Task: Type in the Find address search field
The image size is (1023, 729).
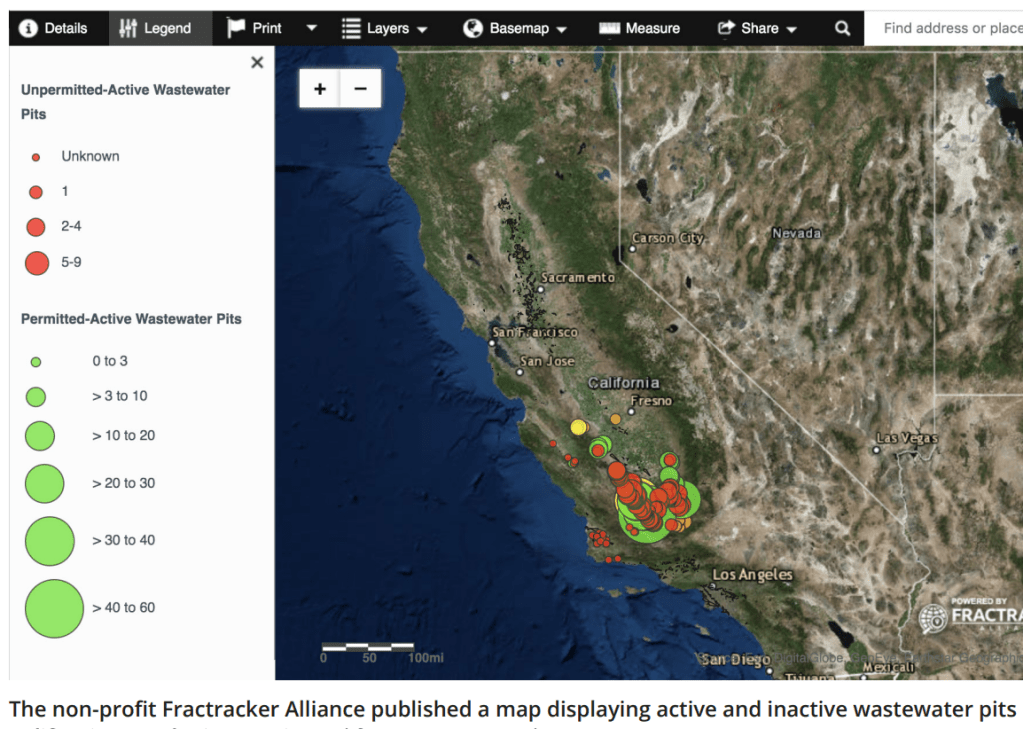Action: 950,28
